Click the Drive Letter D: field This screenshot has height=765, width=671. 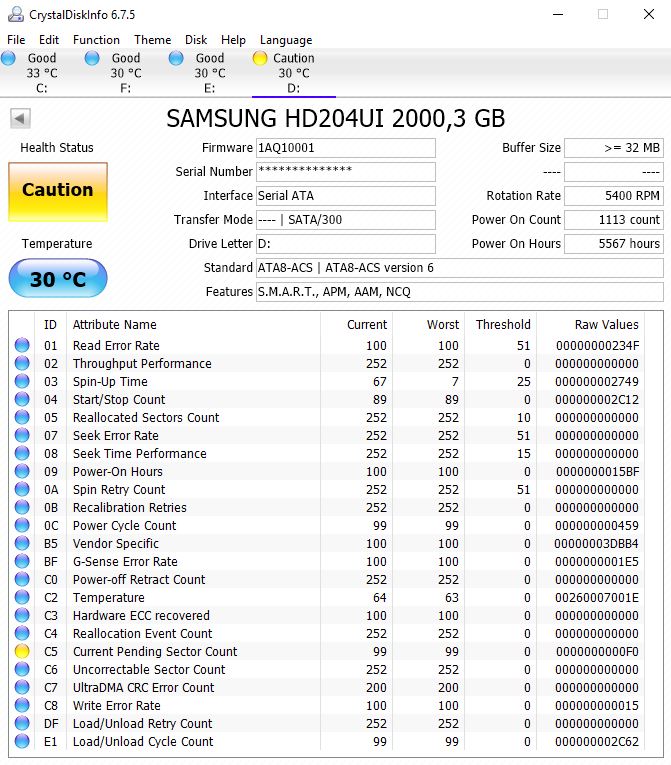346,243
